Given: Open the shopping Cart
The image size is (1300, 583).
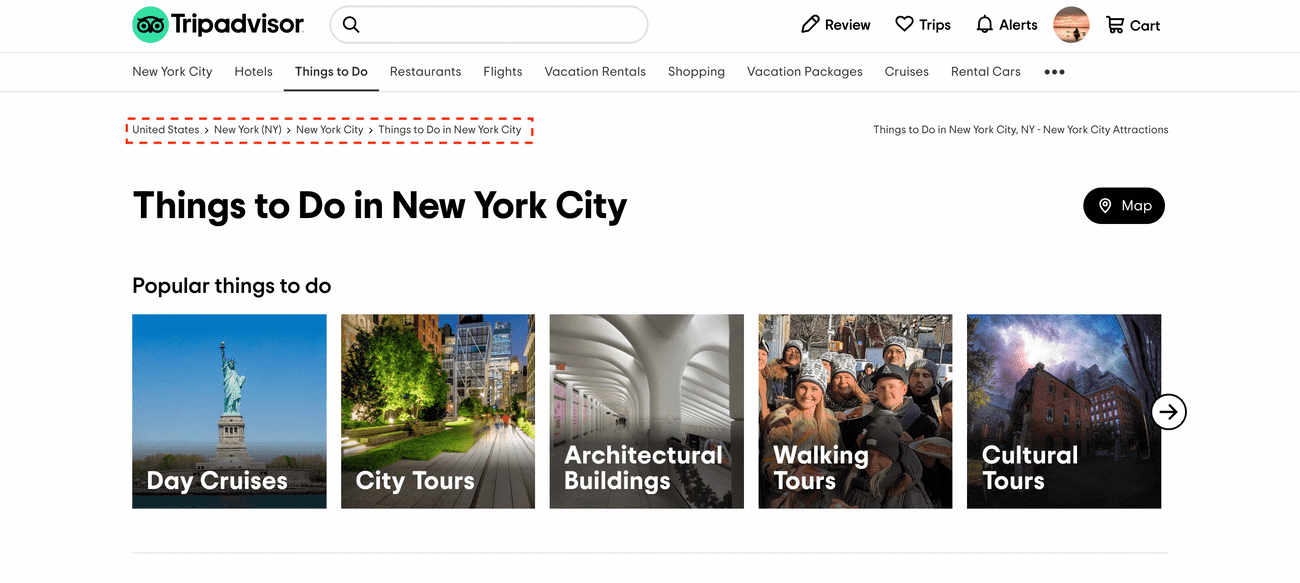Looking at the screenshot, I should (1133, 25).
